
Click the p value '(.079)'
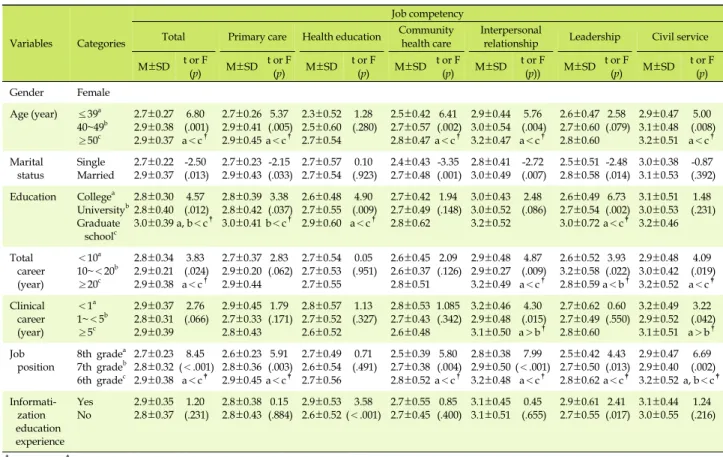point(617,127)
